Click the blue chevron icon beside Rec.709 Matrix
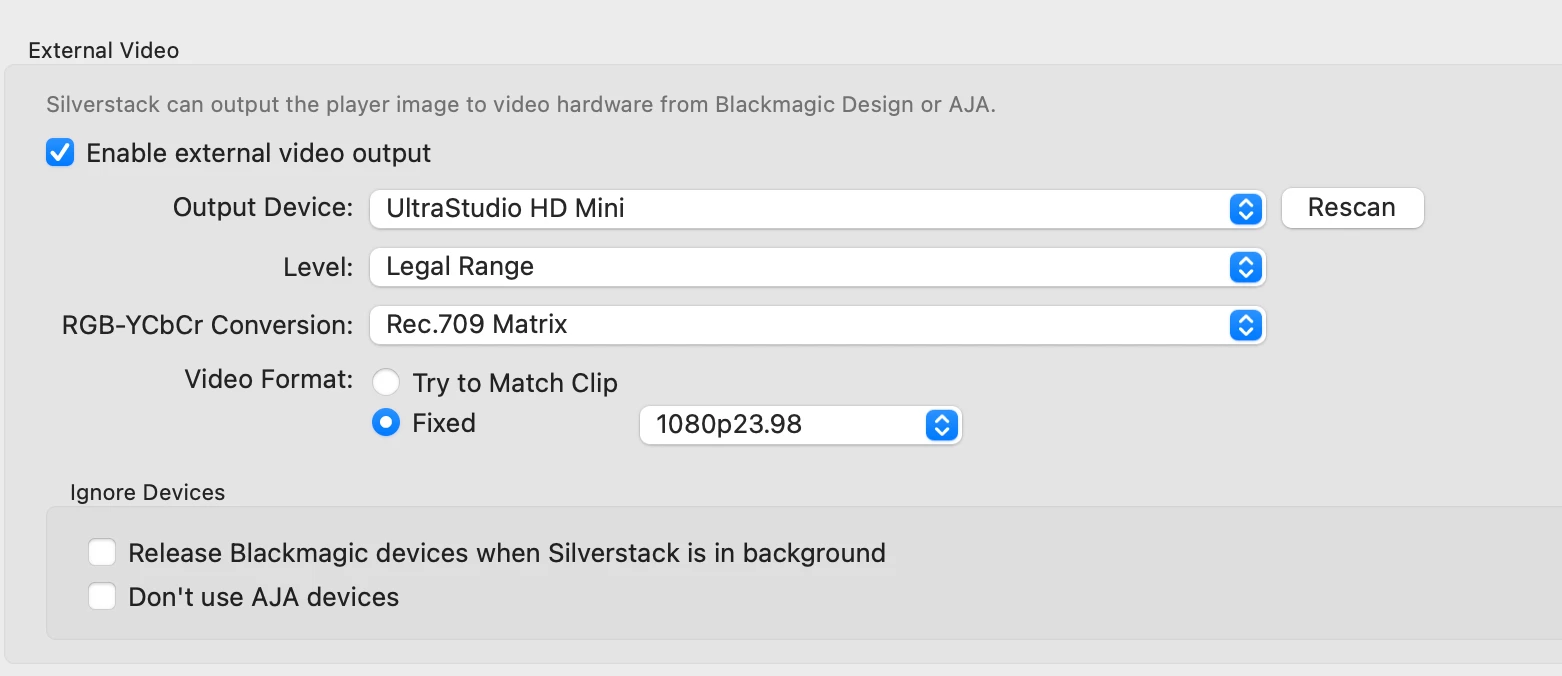1562x676 pixels. [1244, 325]
